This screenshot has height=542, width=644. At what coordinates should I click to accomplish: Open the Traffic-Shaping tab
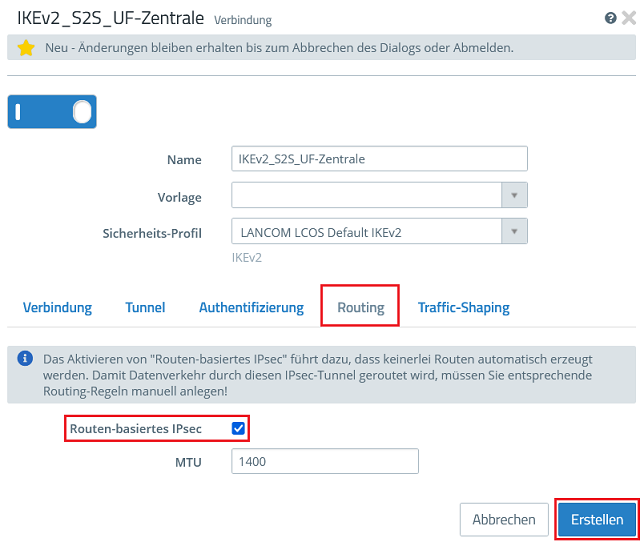tap(463, 308)
